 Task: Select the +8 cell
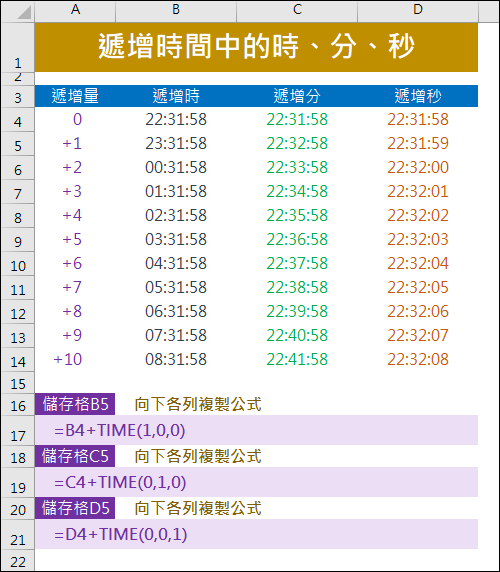click(75, 312)
